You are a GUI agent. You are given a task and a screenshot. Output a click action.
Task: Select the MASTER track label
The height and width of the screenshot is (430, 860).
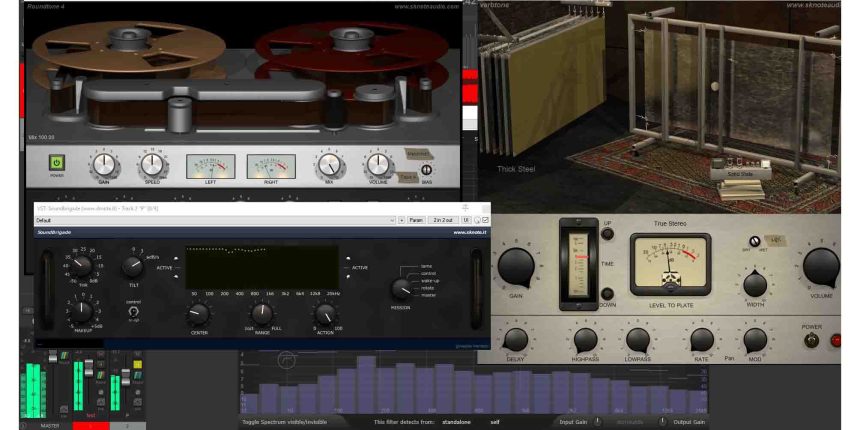pos(49,425)
